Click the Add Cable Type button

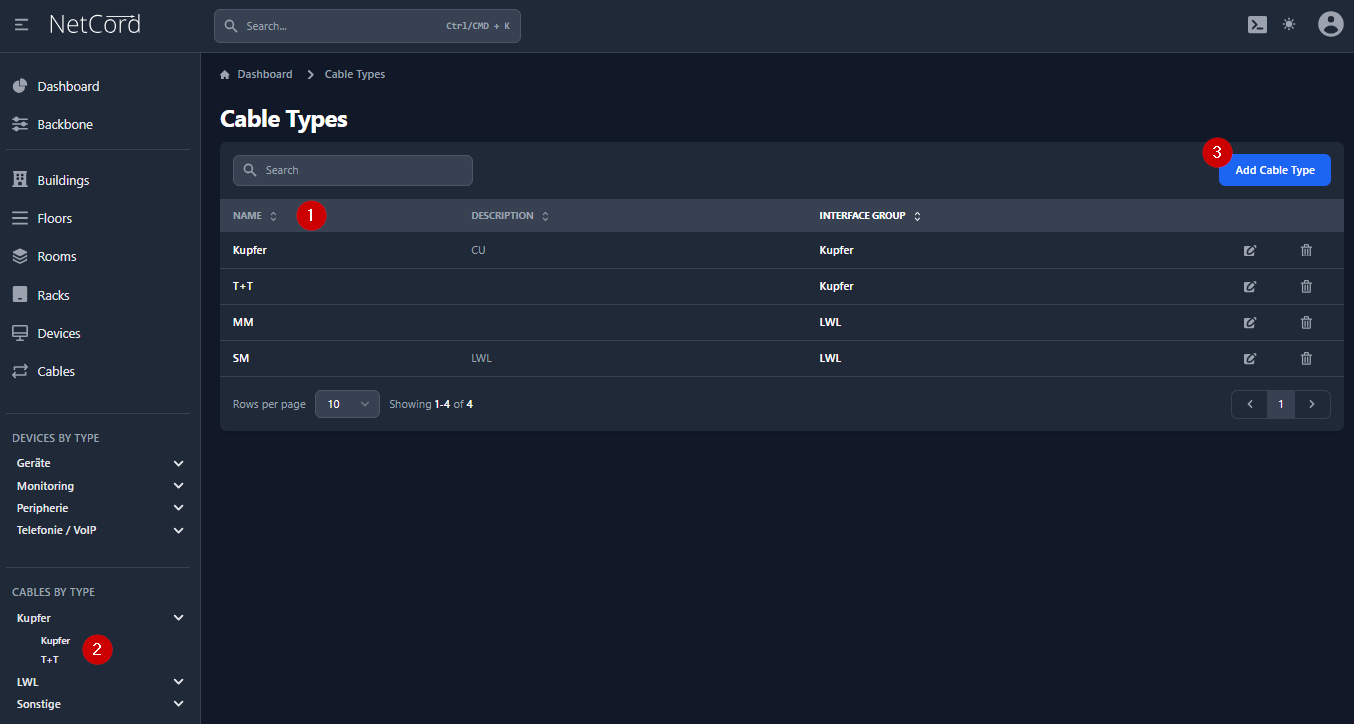[x=1274, y=170]
